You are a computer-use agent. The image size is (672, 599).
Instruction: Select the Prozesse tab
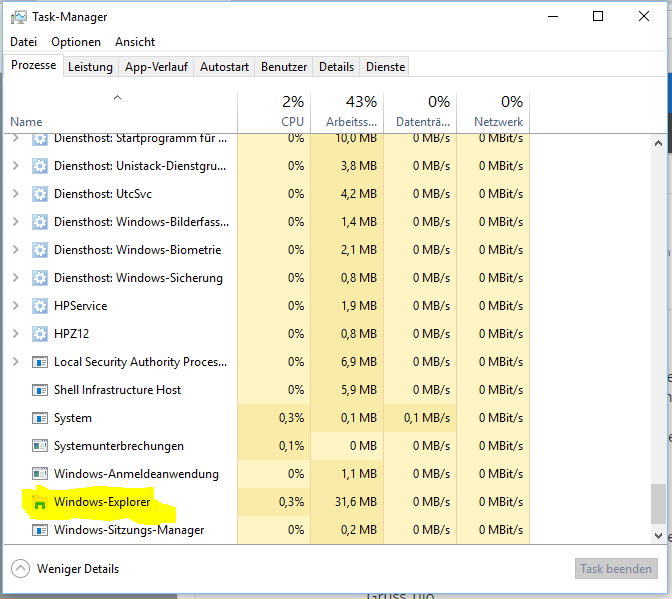click(33, 65)
